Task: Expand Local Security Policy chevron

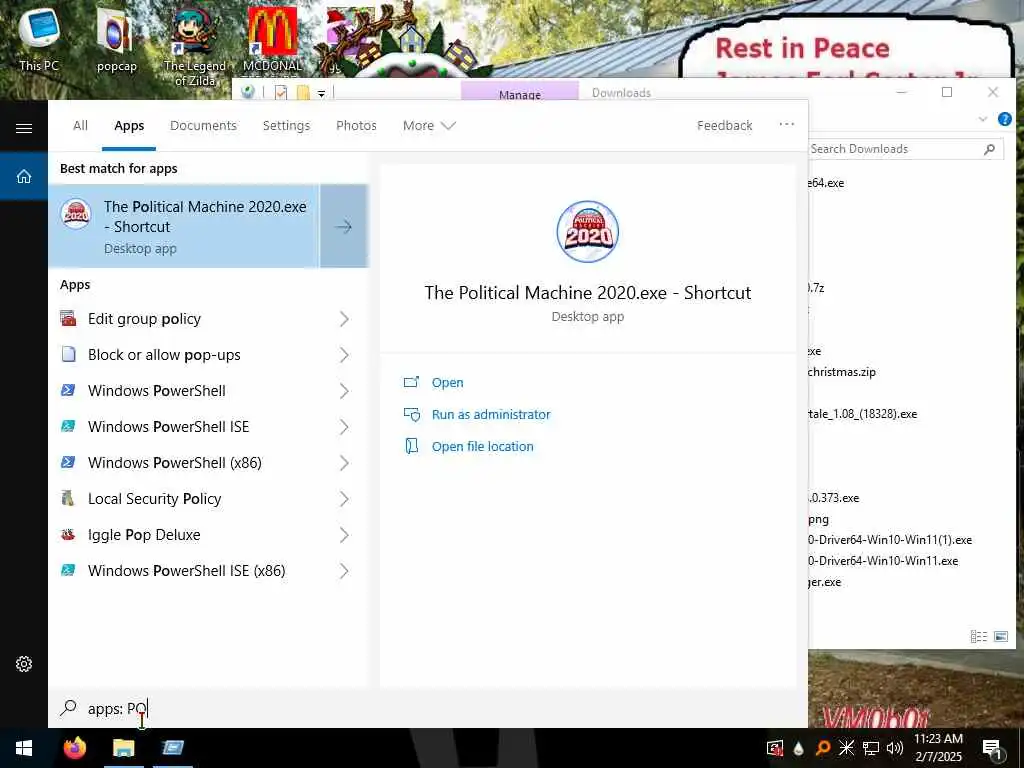Action: pyautogui.click(x=344, y=498)
